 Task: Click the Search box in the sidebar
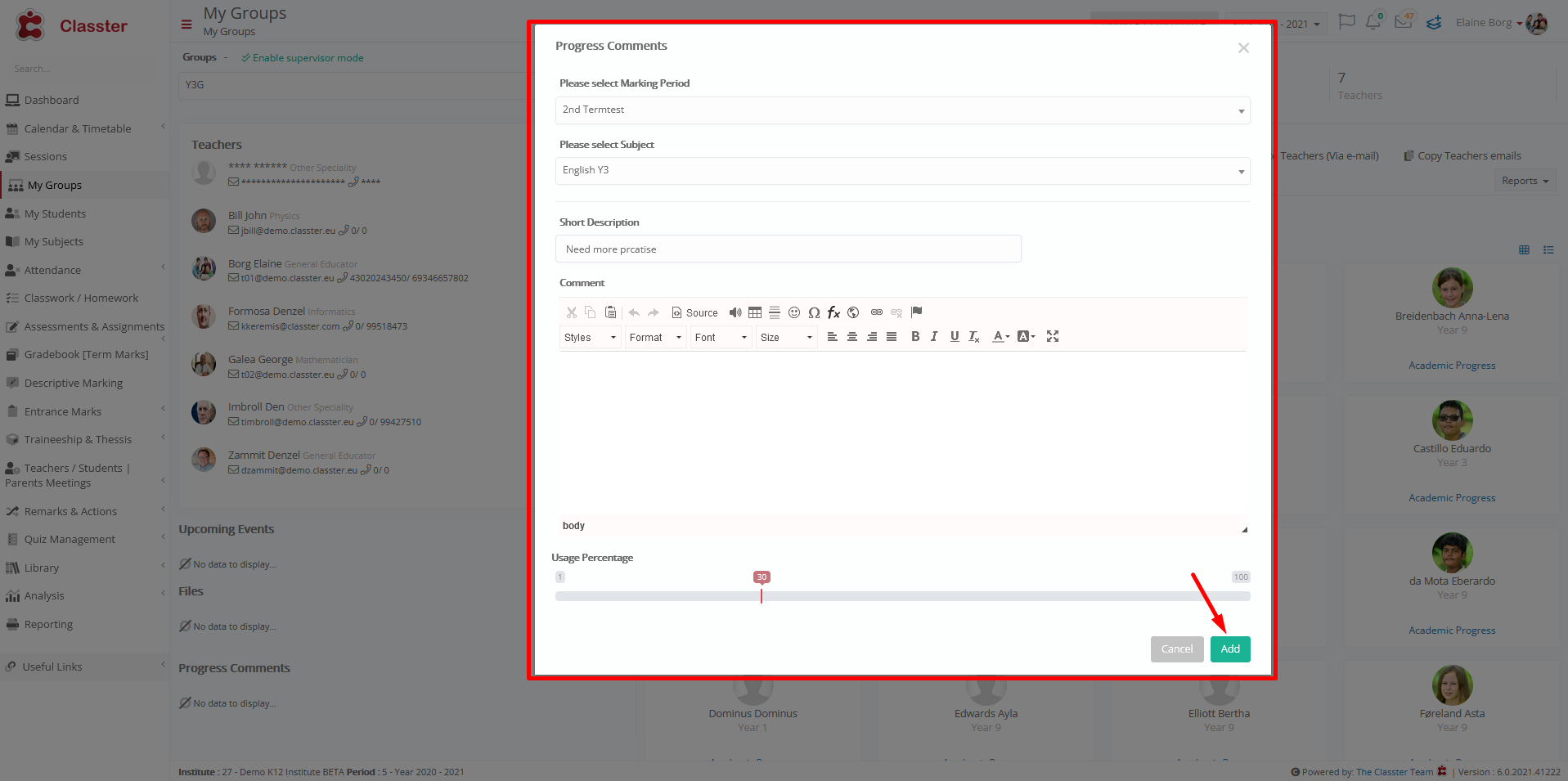point(85,69)
